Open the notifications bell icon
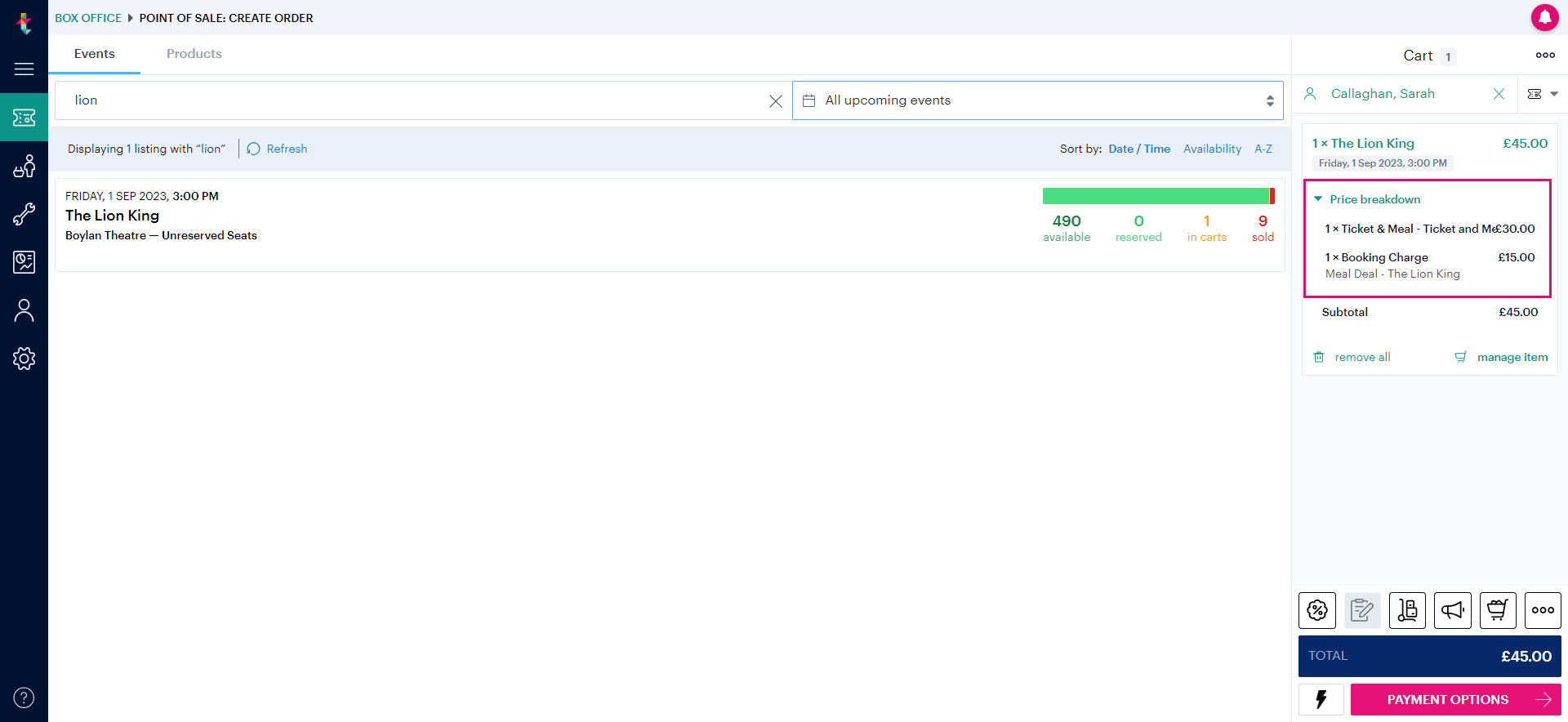Image resolution: width=1568 pixels, height=722 pixels. tap(1544, 17)
